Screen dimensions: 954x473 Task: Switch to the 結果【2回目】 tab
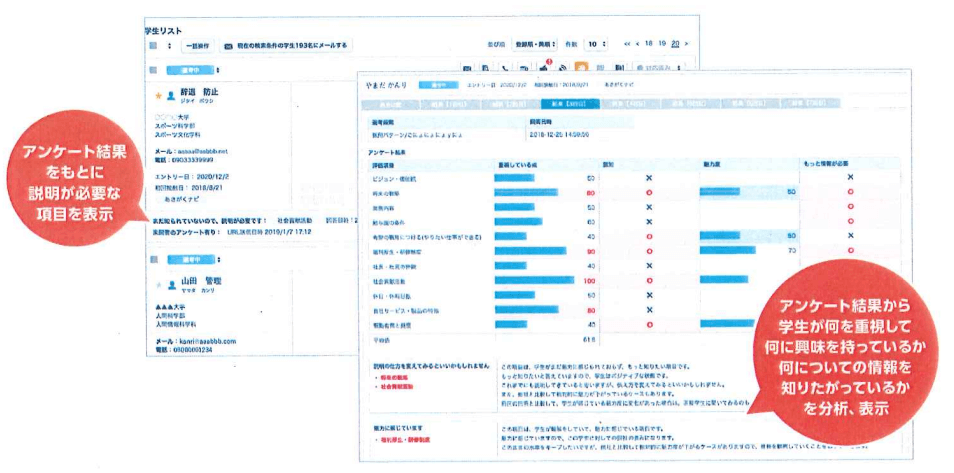(x=510, y=103)
